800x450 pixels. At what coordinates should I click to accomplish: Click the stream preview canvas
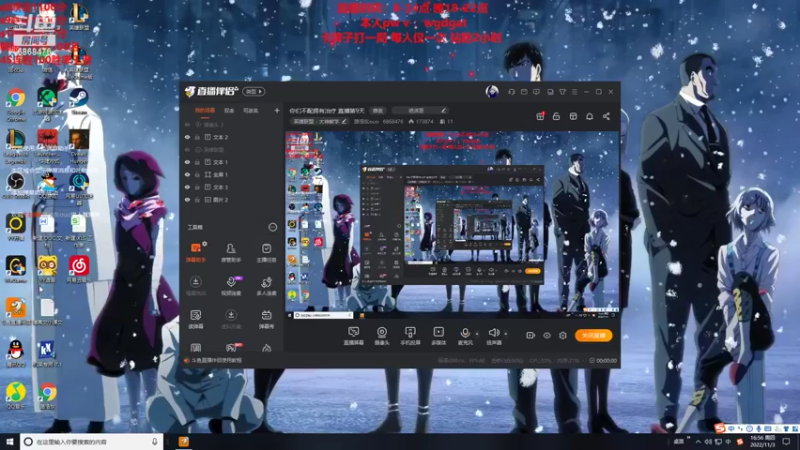pos(452,225)
